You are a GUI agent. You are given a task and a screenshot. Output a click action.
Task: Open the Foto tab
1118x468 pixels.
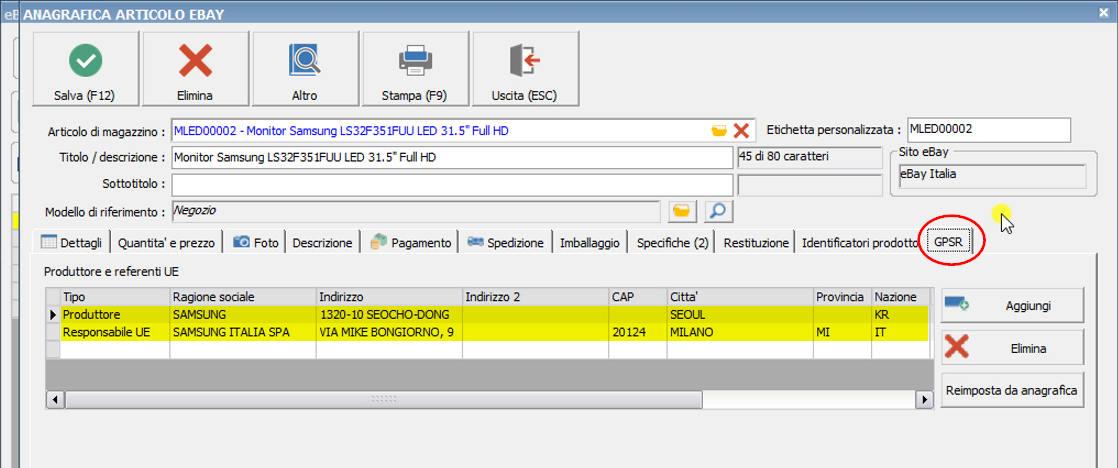click(256, 243)
